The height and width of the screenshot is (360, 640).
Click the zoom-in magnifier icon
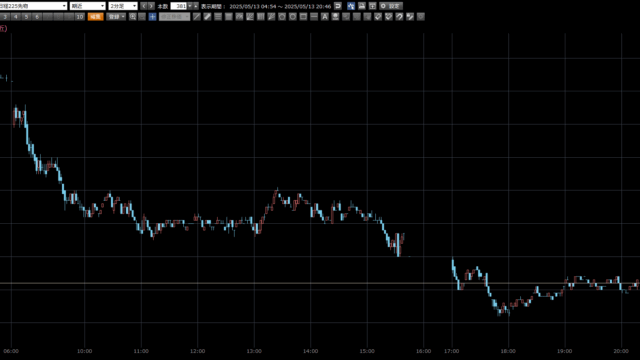tap(133, 17)
